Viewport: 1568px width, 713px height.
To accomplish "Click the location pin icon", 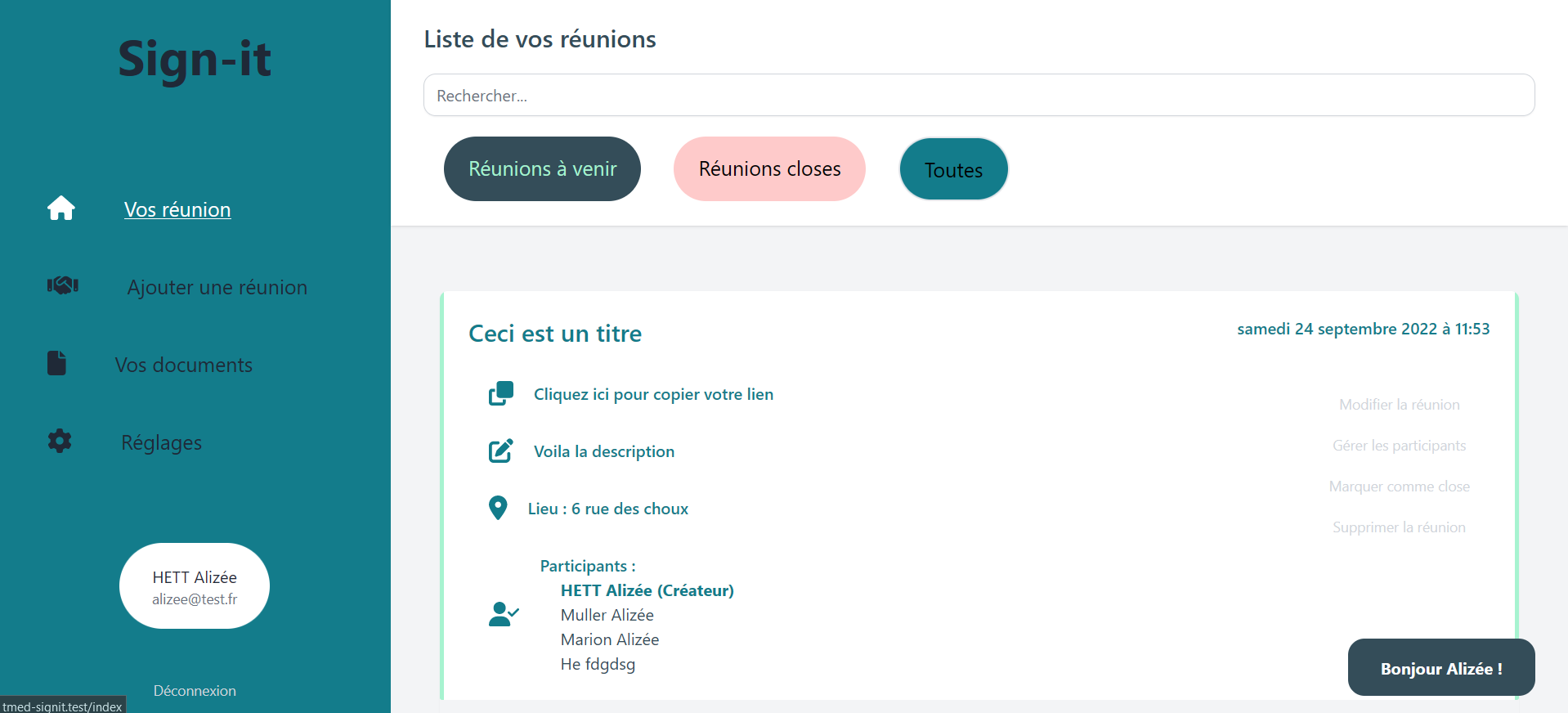I will [498, 508].
